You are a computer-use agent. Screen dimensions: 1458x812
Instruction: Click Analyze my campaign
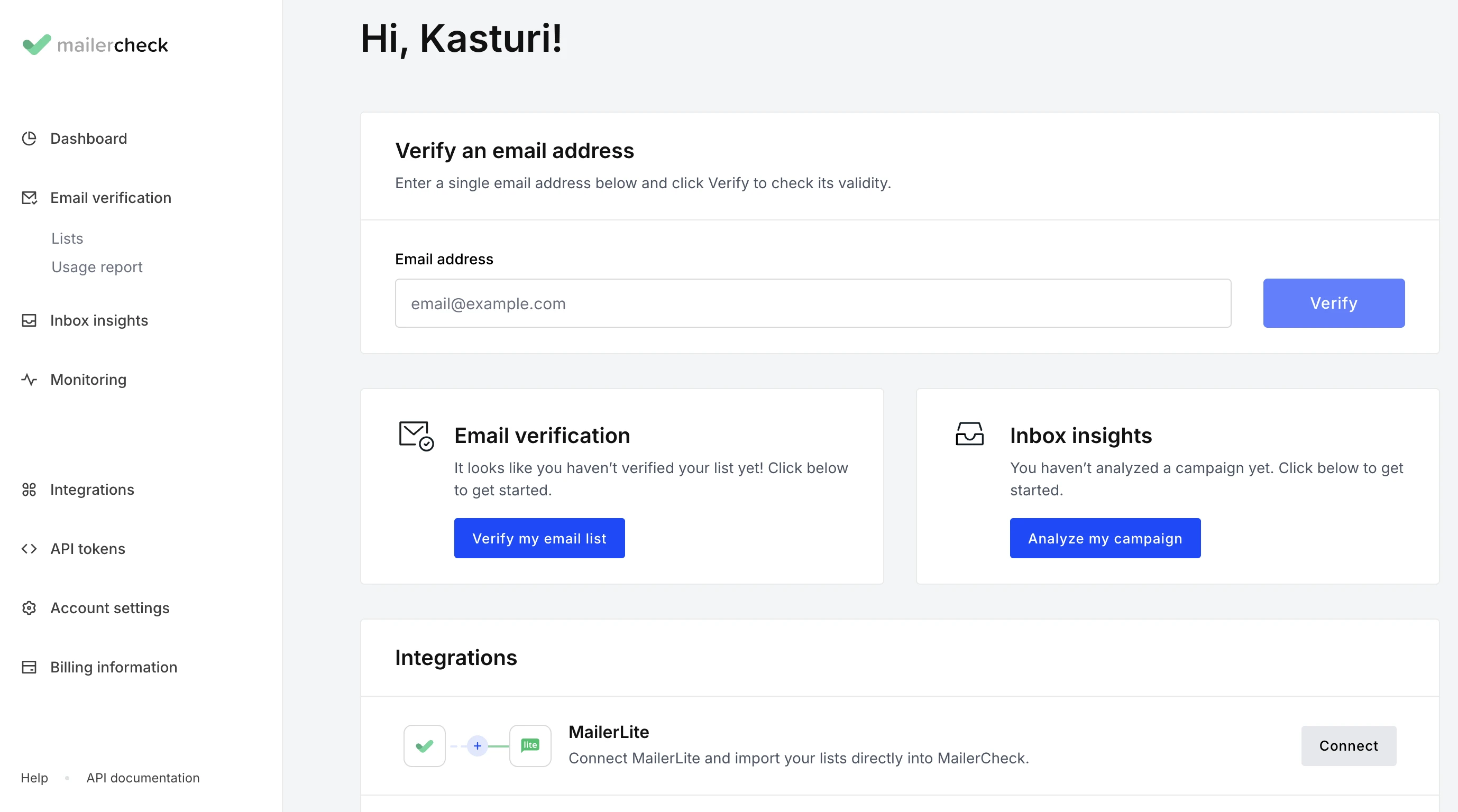[1104, 538]
